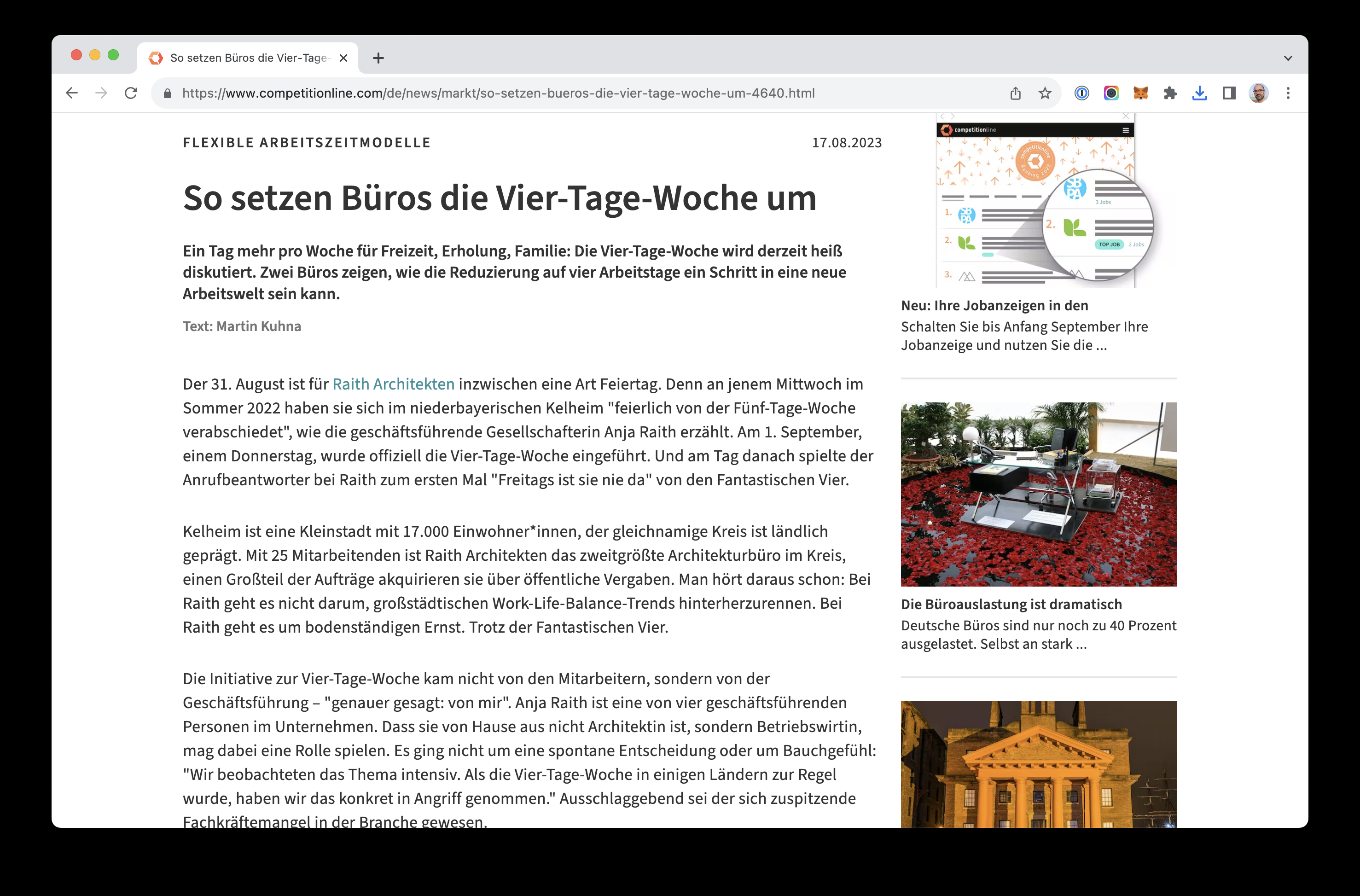The width and height of the screenshot is (1360, 896).
Task: Open the 1Password extension icon
Action: click(1081, 93)
